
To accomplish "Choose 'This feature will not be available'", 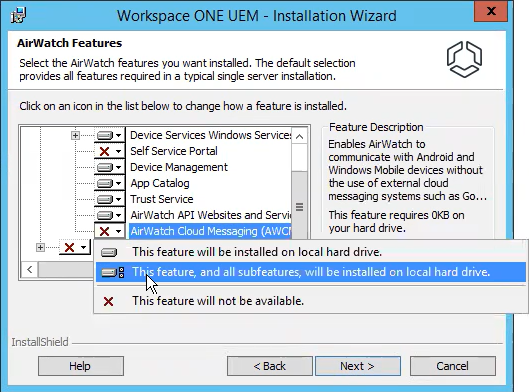I will tap(310, 301).
